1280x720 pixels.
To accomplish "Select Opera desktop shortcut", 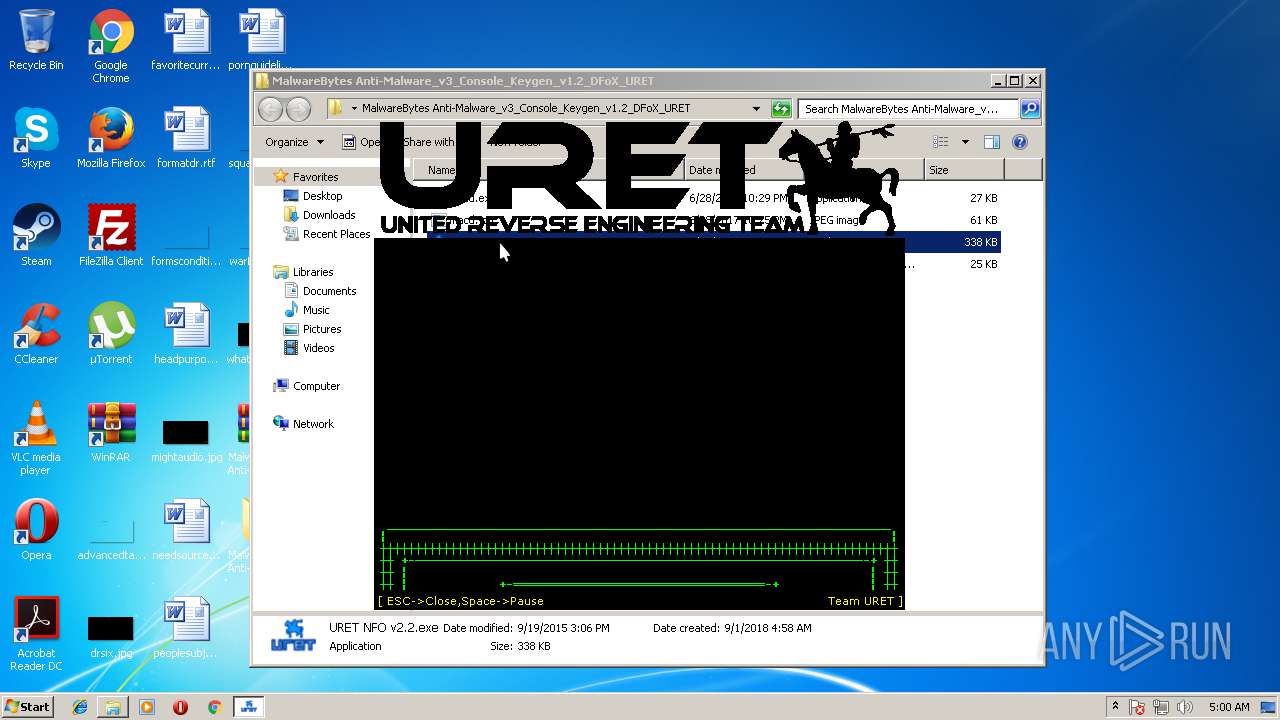I will tap(36, 530).
